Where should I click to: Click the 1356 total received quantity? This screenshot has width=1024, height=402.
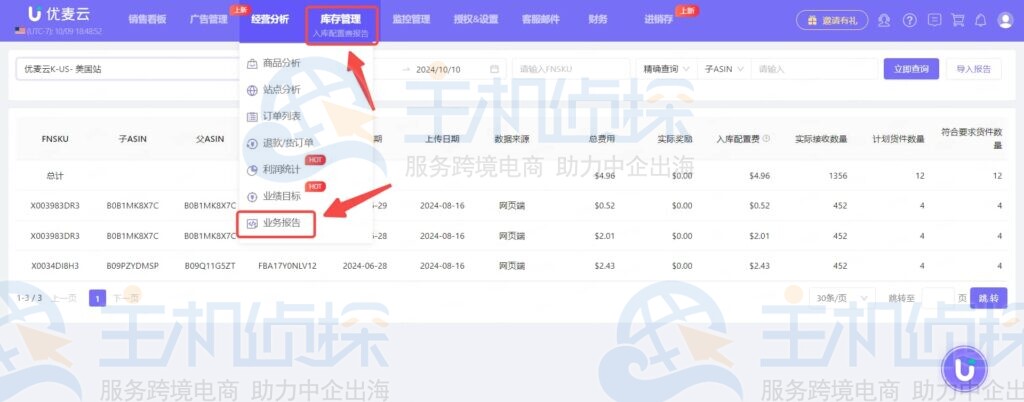[x=837, y=176]
